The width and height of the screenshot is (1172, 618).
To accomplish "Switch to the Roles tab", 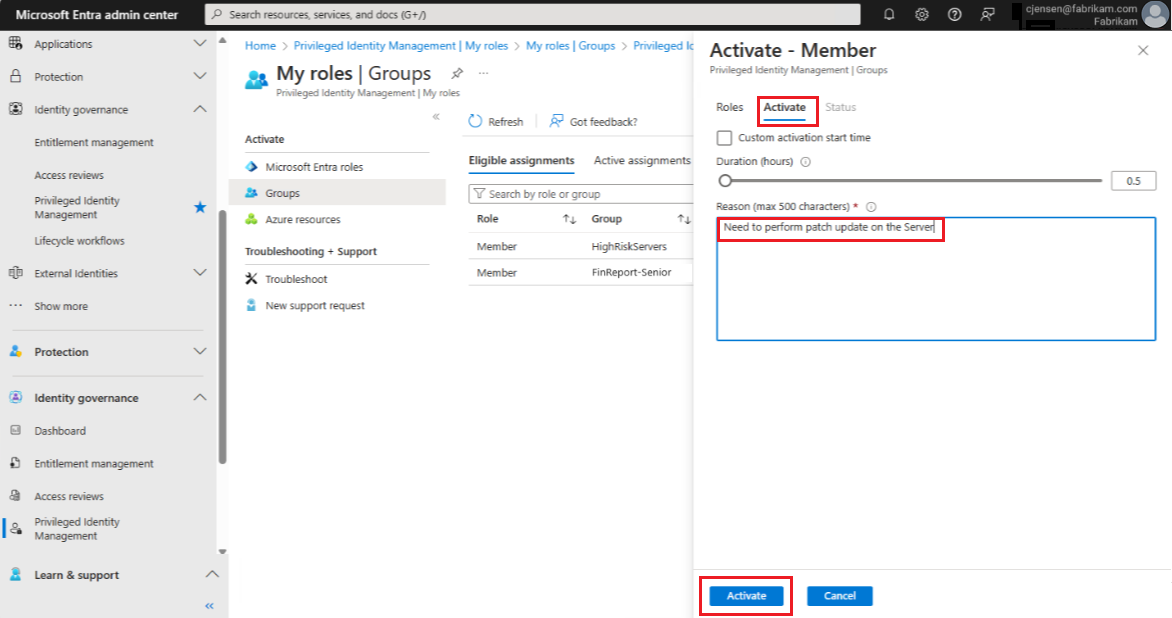I will [730, 107].
